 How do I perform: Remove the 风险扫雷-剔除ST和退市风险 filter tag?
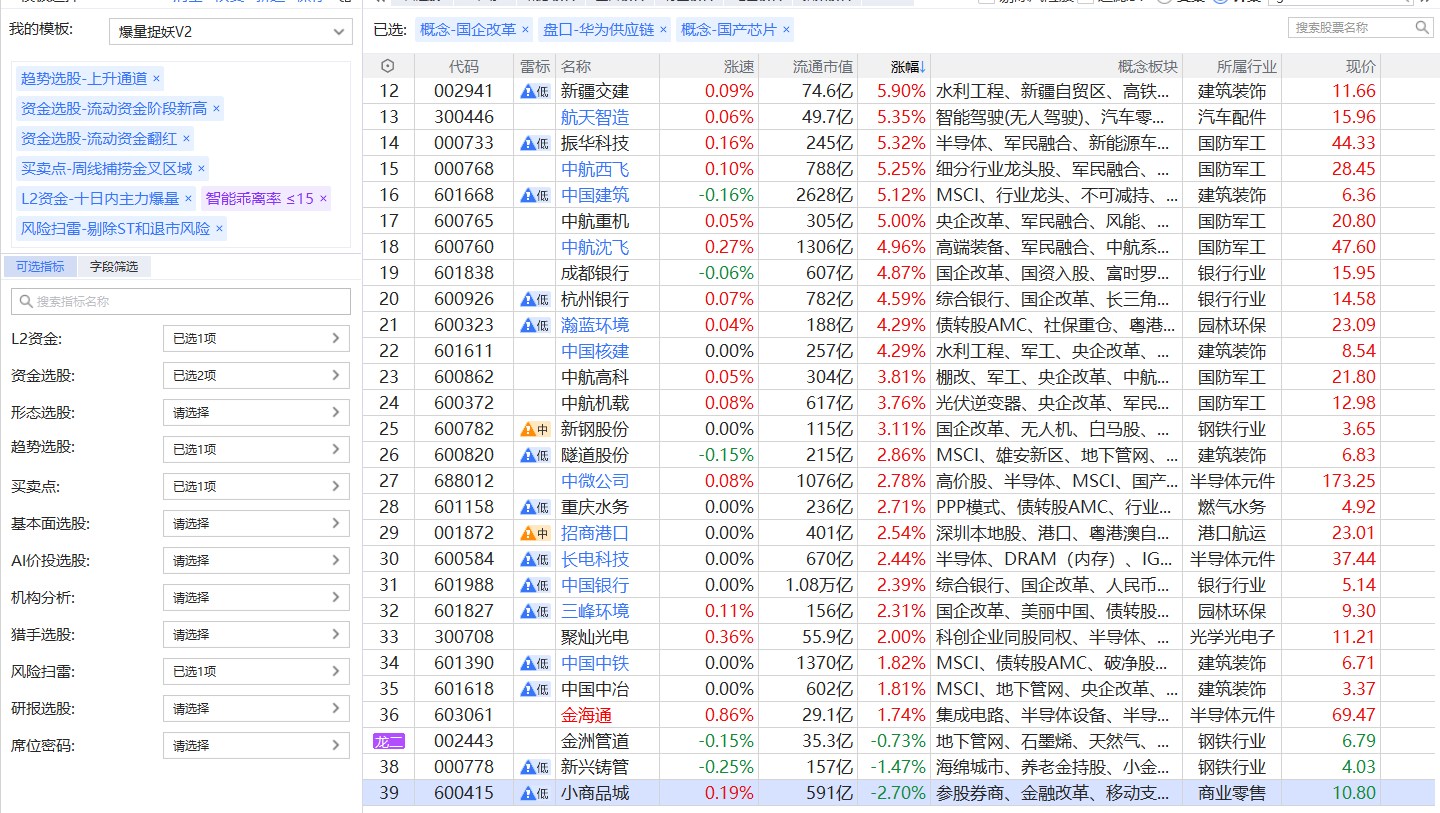point(219,228)
